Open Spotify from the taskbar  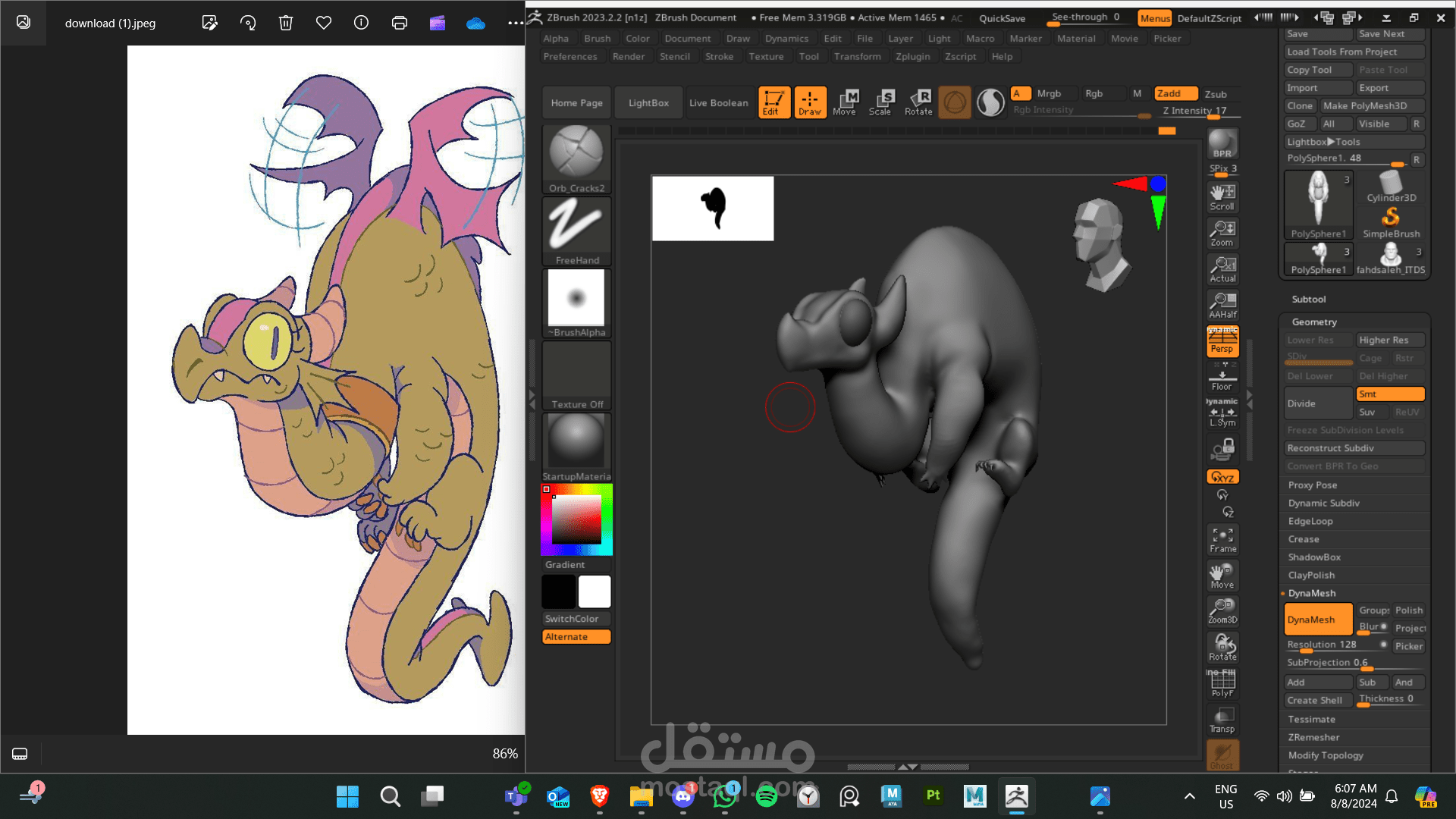pos(767,796)
